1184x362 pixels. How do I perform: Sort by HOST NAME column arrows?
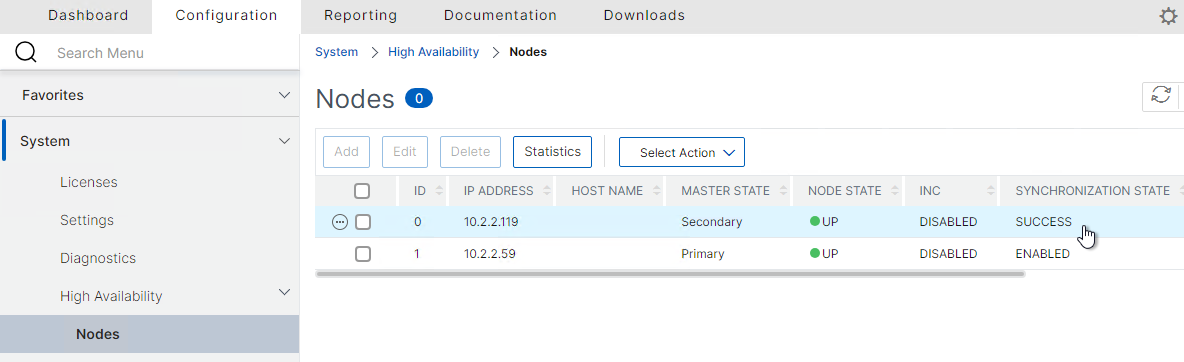(x=656, y=191)
